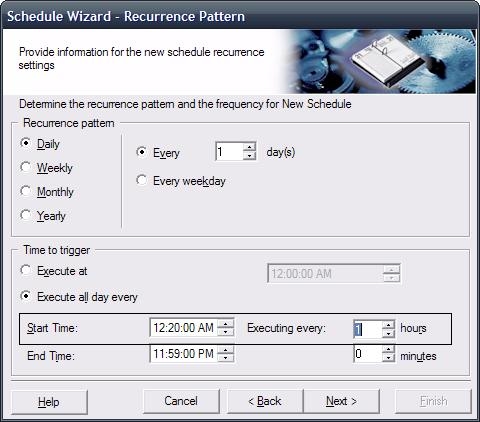480x422 pixels.
Task: Increase the executing every hours value
Action: point(388,325)
